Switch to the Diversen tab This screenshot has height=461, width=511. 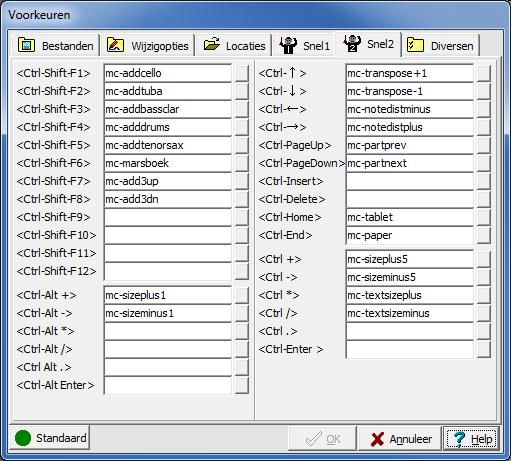pyautogui.click(x=442, y=45)
